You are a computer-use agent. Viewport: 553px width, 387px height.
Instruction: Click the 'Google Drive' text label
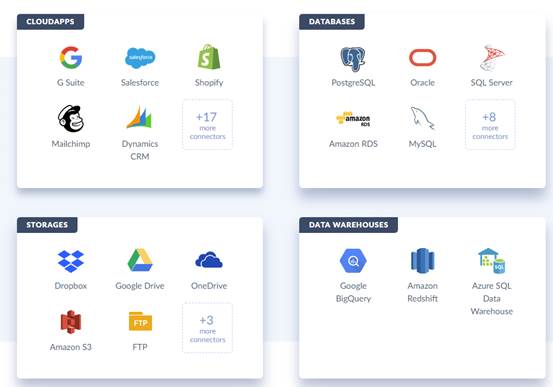tap(140, 286)
